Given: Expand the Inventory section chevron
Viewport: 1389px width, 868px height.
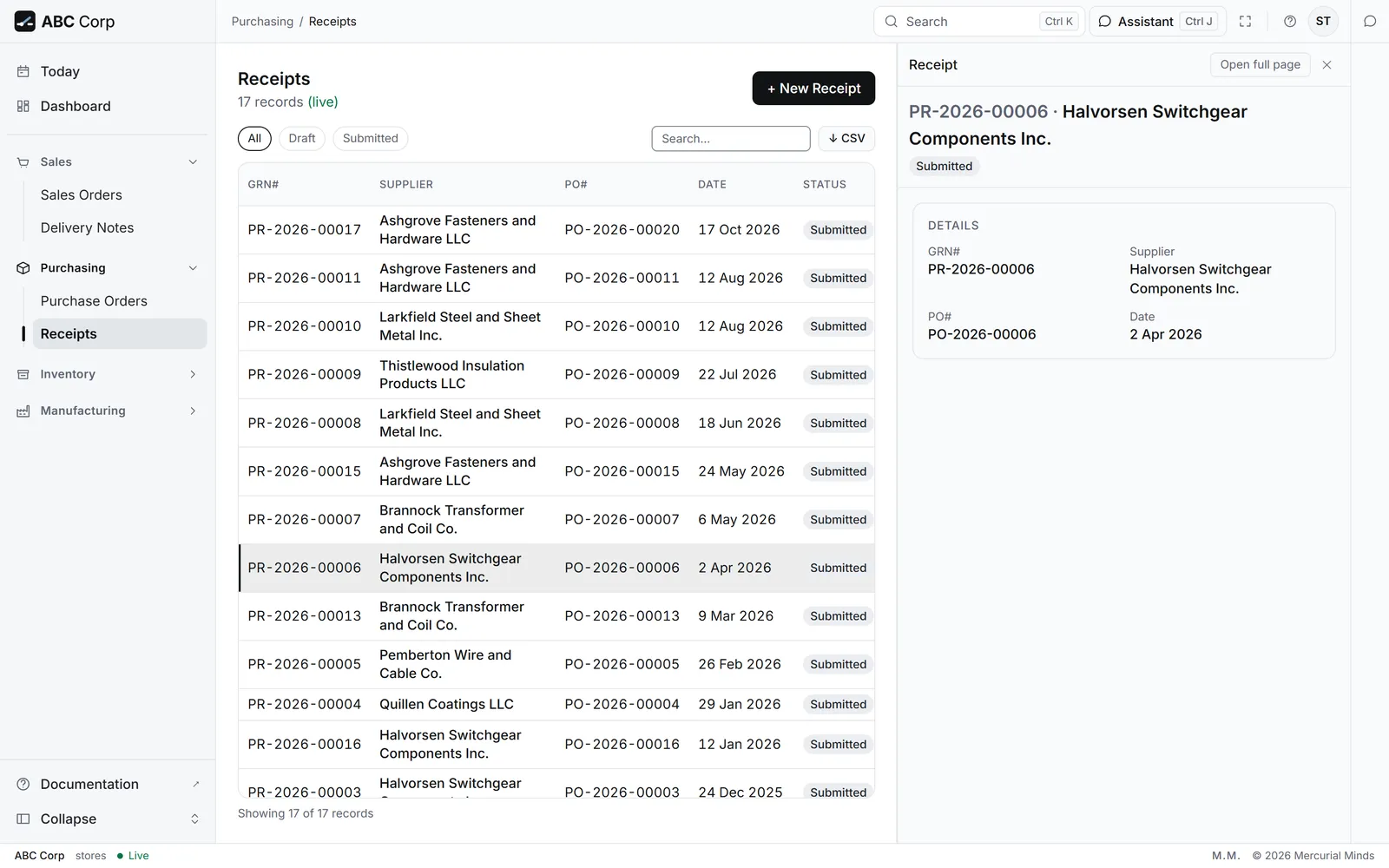Looking at the screenshot, I should click(193, 374).
